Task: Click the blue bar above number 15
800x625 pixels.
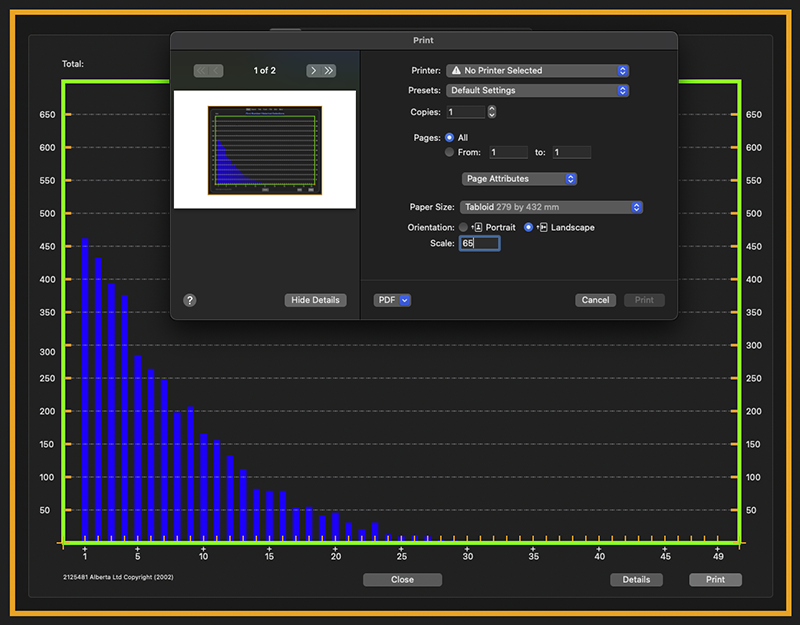Action: pyautogui.click(x=269, y=516)
